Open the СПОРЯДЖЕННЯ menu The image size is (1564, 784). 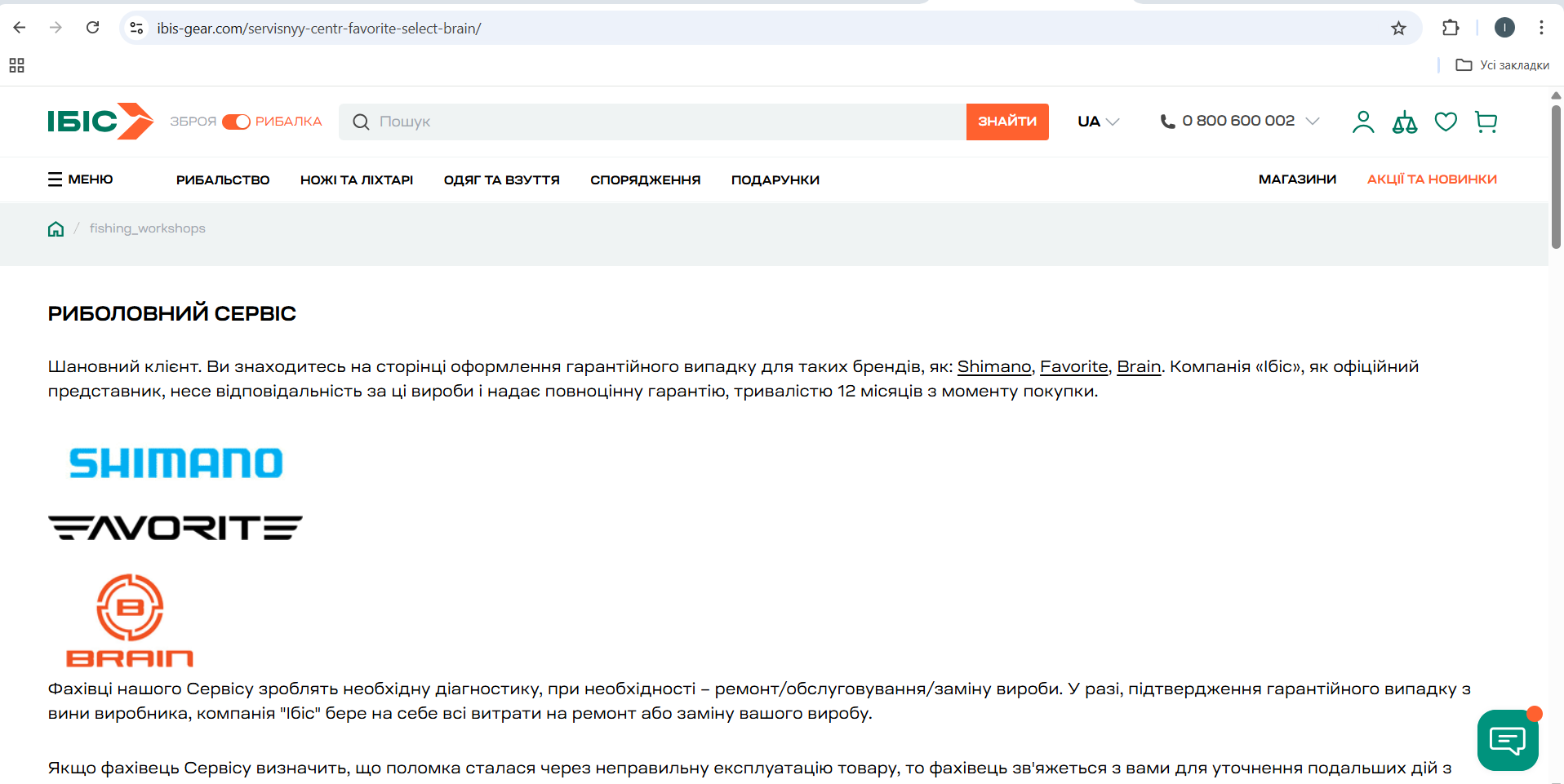pyautogui.click(x=646, y=179)
